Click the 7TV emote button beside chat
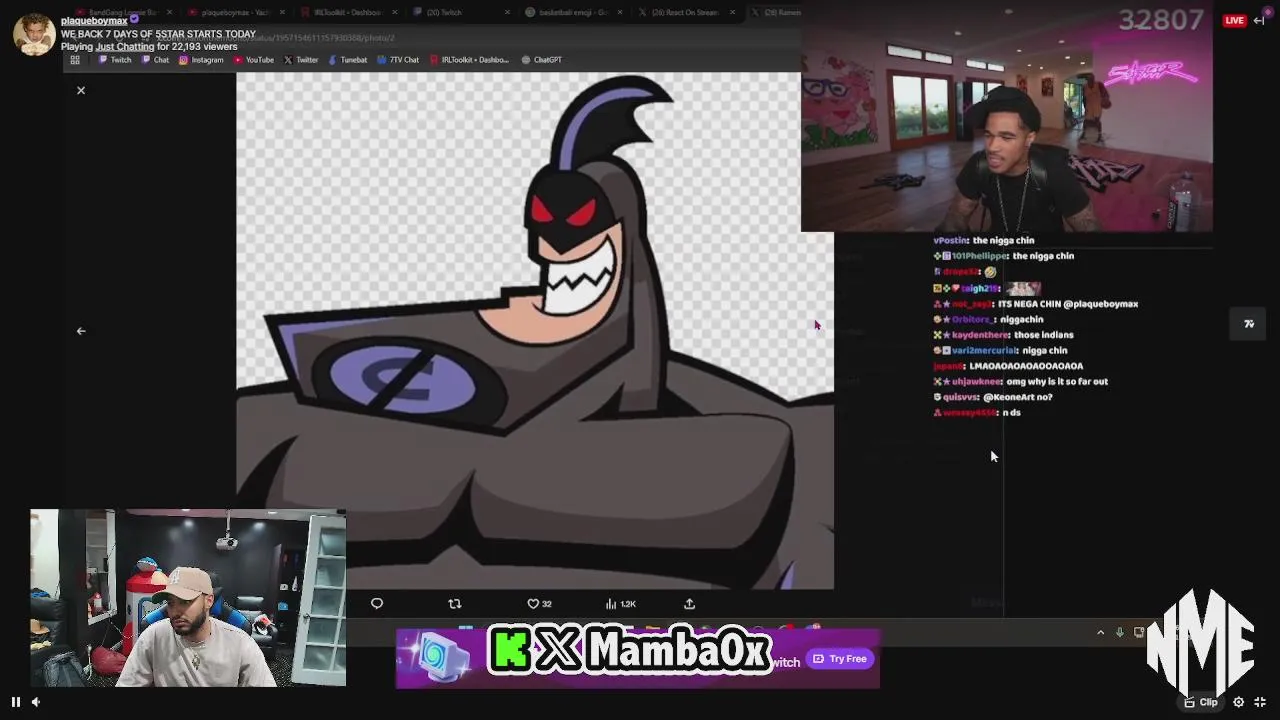Viewport: 1280px width, 720px height. (x=1248, y=324)
